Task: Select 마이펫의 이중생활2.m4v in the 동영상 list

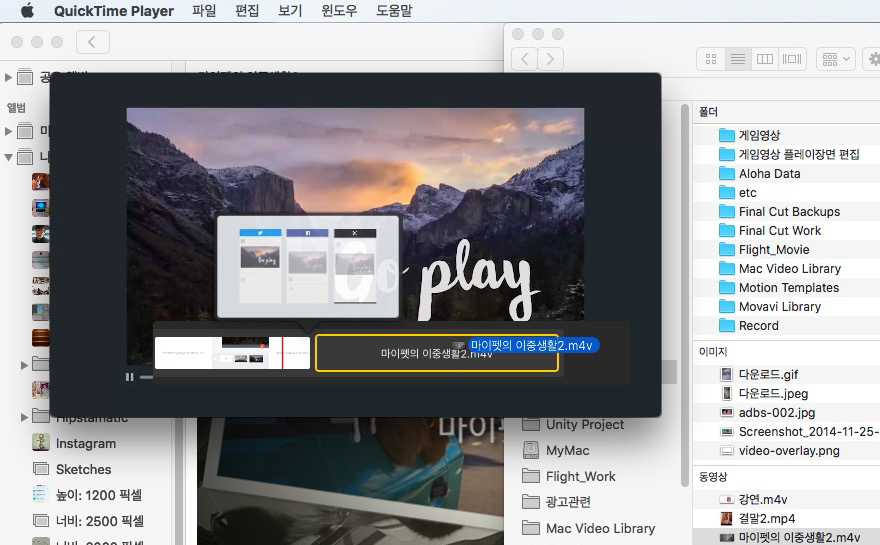Action: [x=799, y=537]
